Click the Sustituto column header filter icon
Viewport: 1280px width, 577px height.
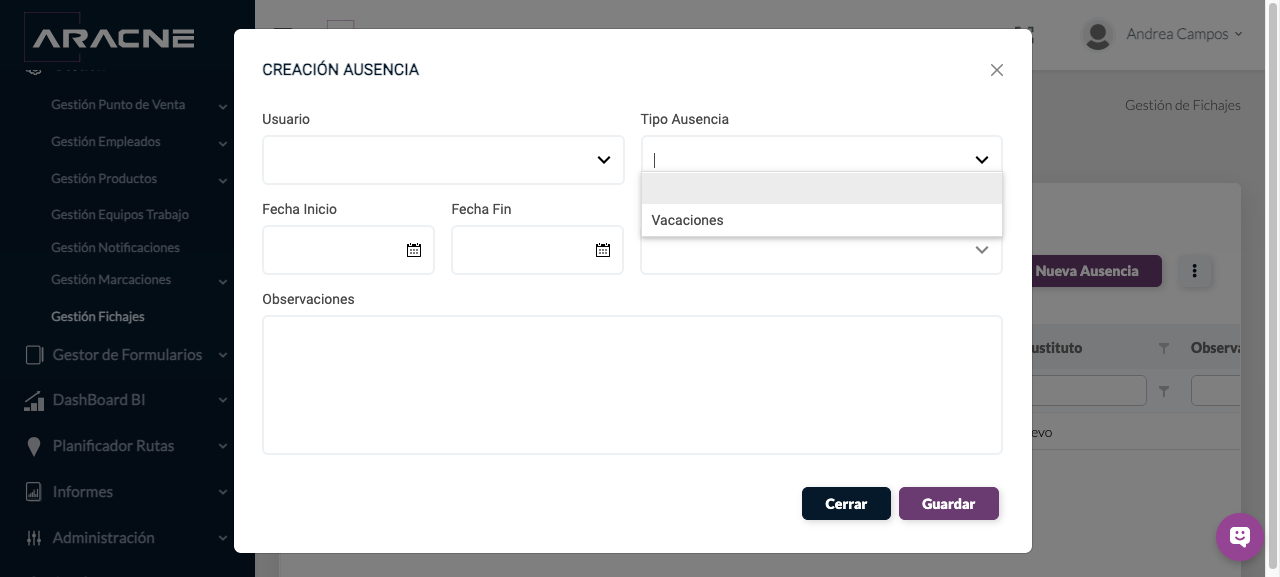click(x=1163, y=348)
